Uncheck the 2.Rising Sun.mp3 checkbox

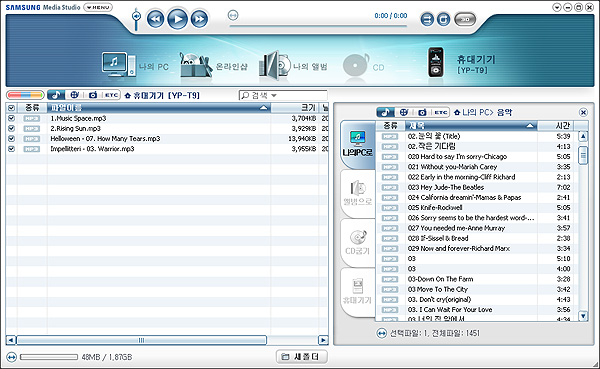coord(11,128)
